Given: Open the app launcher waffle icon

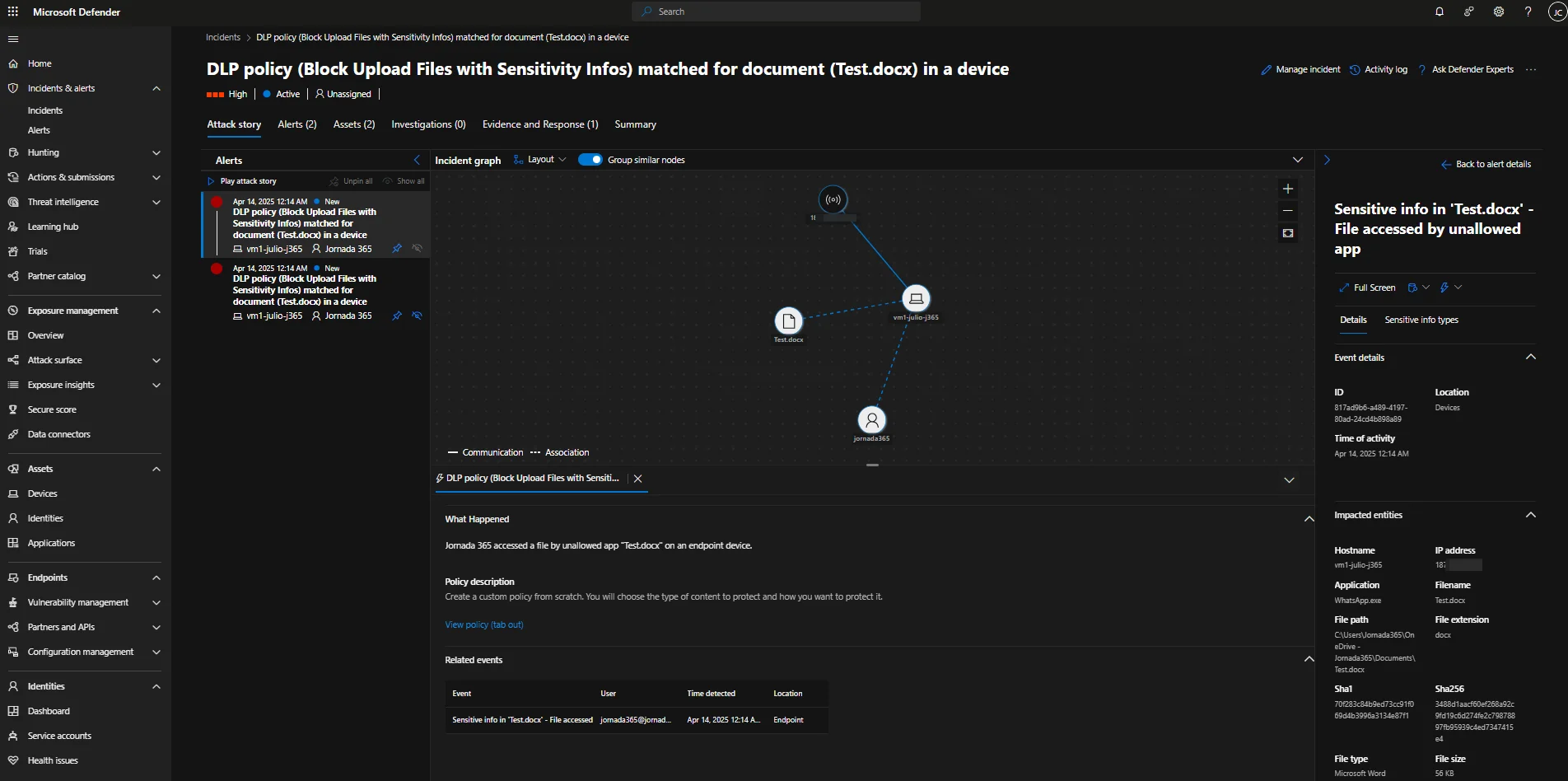Looking at the screenshot, I should (12, 12).
